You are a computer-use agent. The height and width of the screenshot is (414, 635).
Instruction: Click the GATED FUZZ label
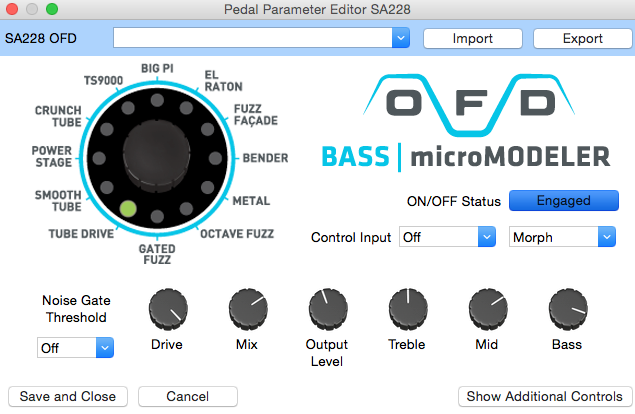pyautogui.click(x=157, y=254)
